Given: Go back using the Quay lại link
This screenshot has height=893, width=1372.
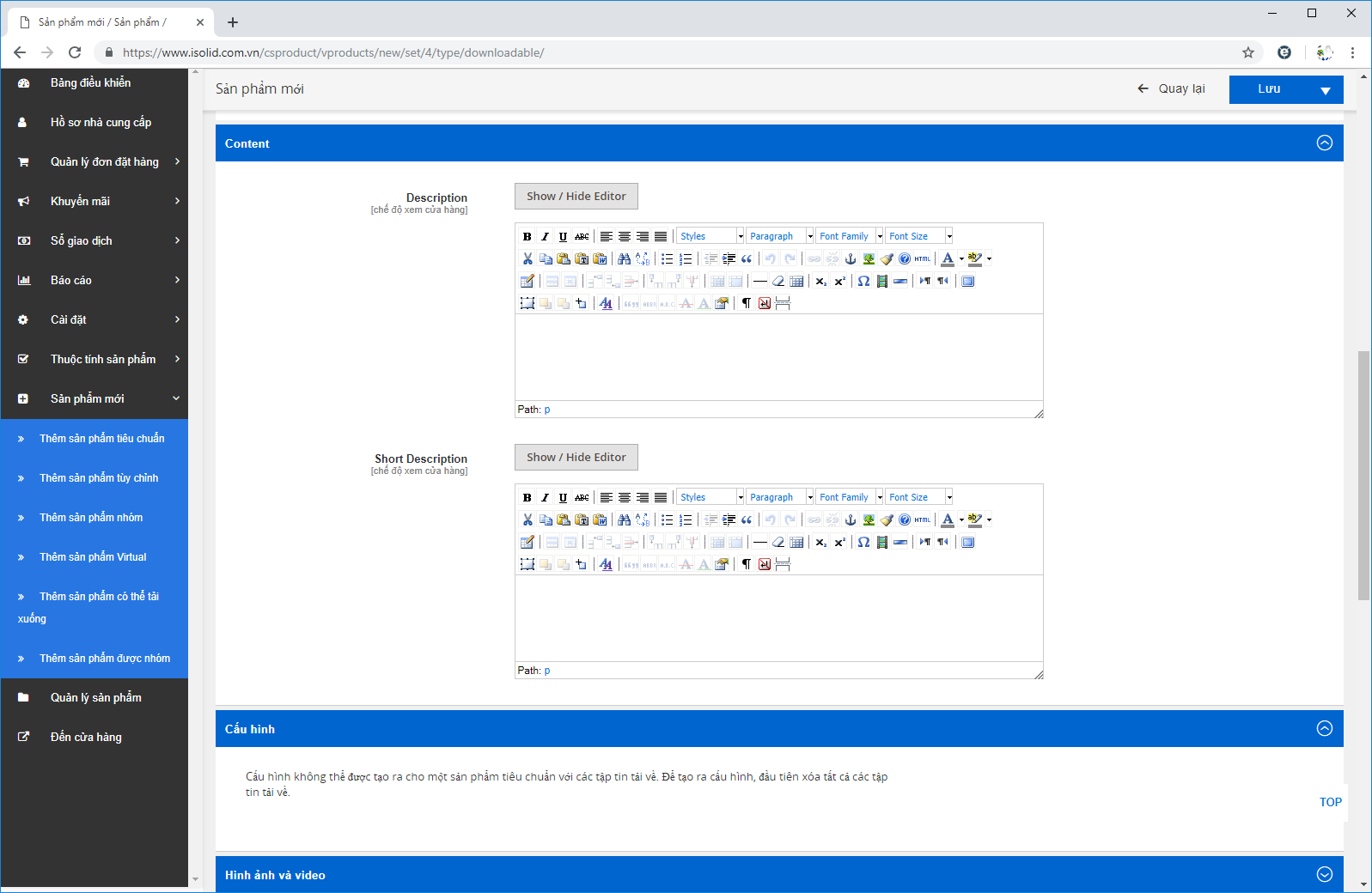Looking at the screenshot, I should pos(1171,88).
